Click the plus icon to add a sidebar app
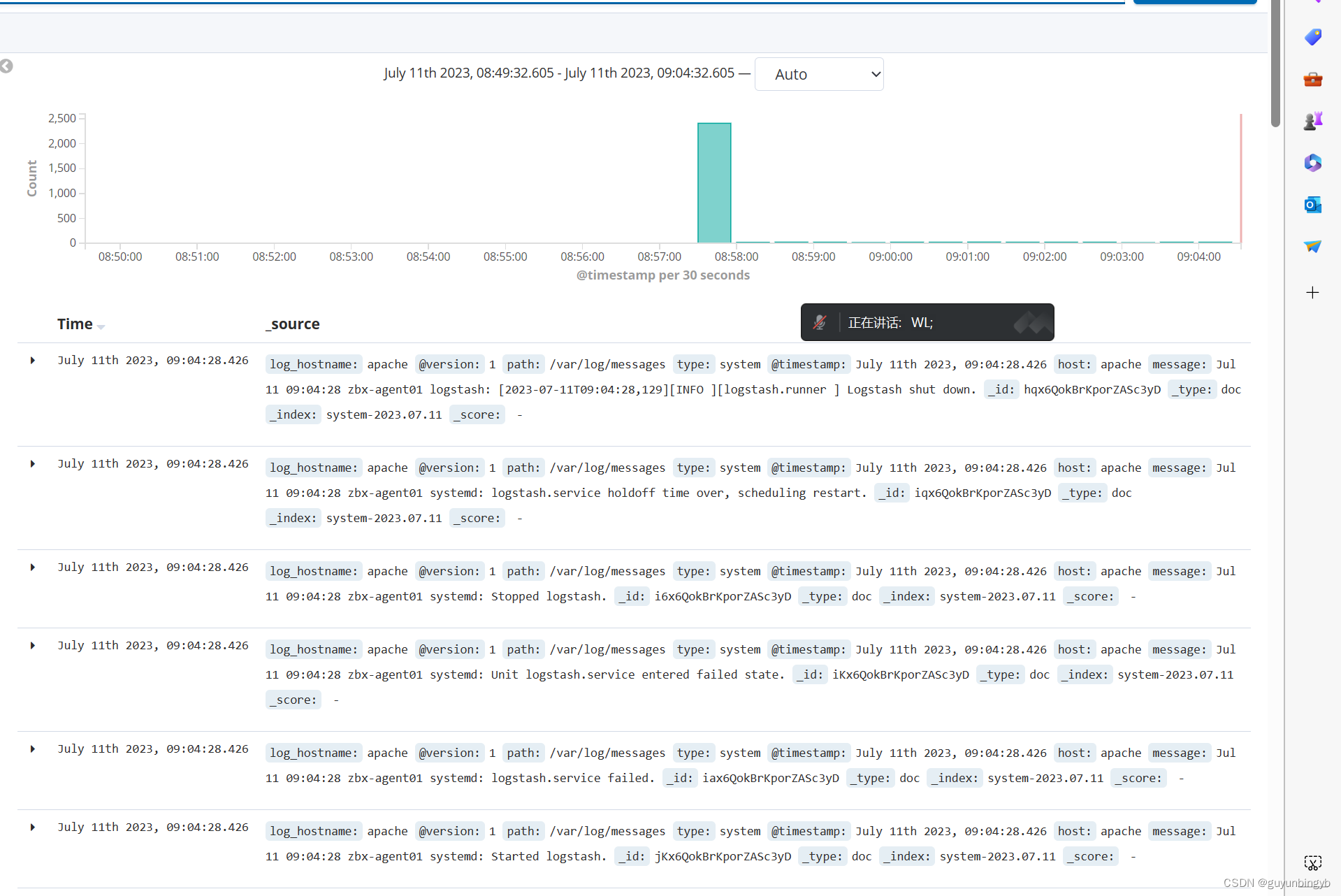Image resolution: width=1341 pixels, height=896 pixels. (1313, 292)
